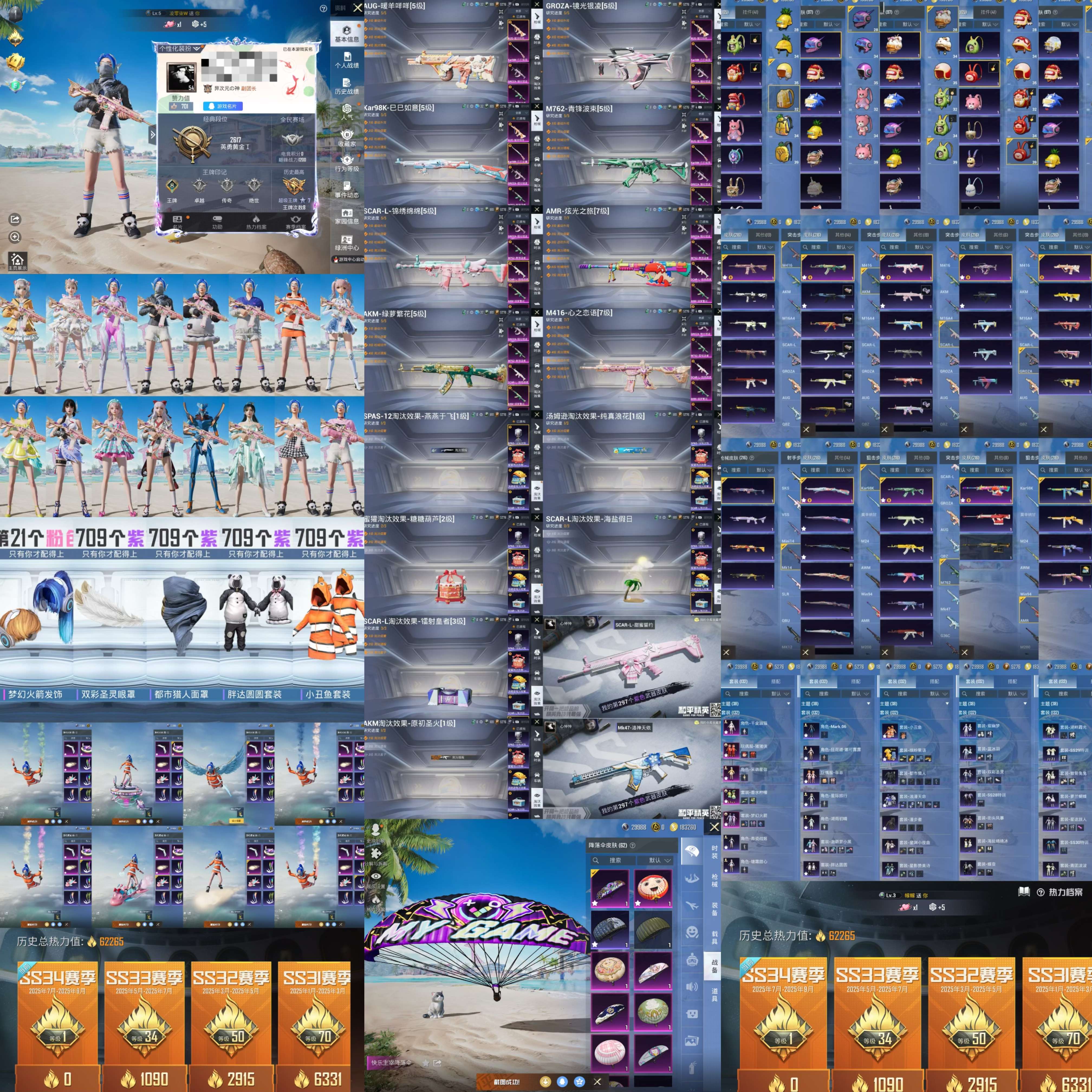Viewport: 1092px width, 1092px height.
Task: Click the share icon beside the character's feet
Action: (x=15, y=219)
